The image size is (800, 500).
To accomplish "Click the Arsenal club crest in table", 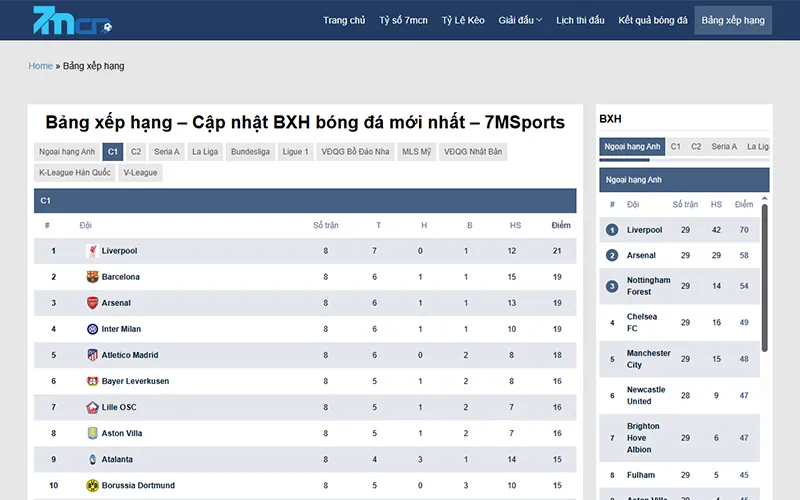I will [92, 303].
